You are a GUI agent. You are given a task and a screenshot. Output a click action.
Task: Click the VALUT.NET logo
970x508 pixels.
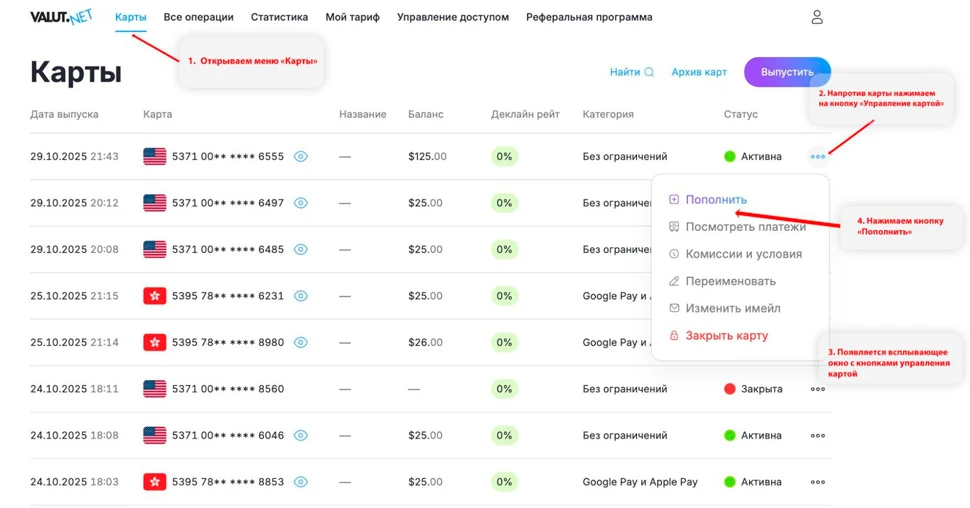(61, 17)
